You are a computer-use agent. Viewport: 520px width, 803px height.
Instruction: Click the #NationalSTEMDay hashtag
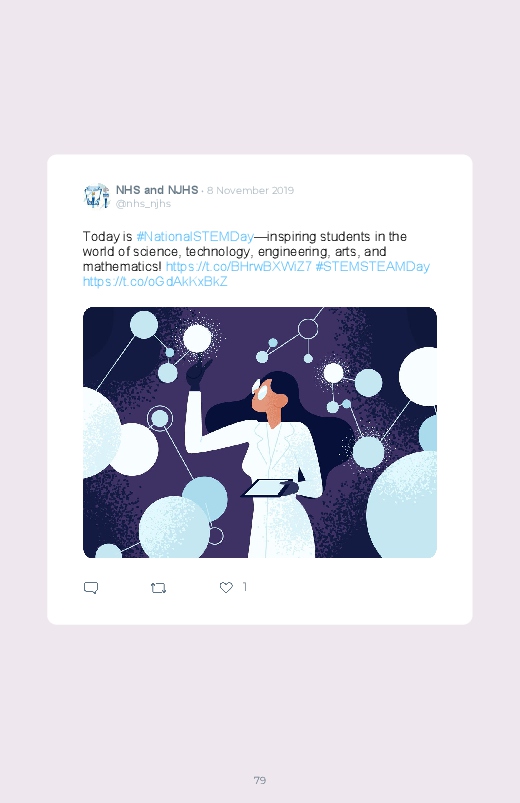pos(195,237)
